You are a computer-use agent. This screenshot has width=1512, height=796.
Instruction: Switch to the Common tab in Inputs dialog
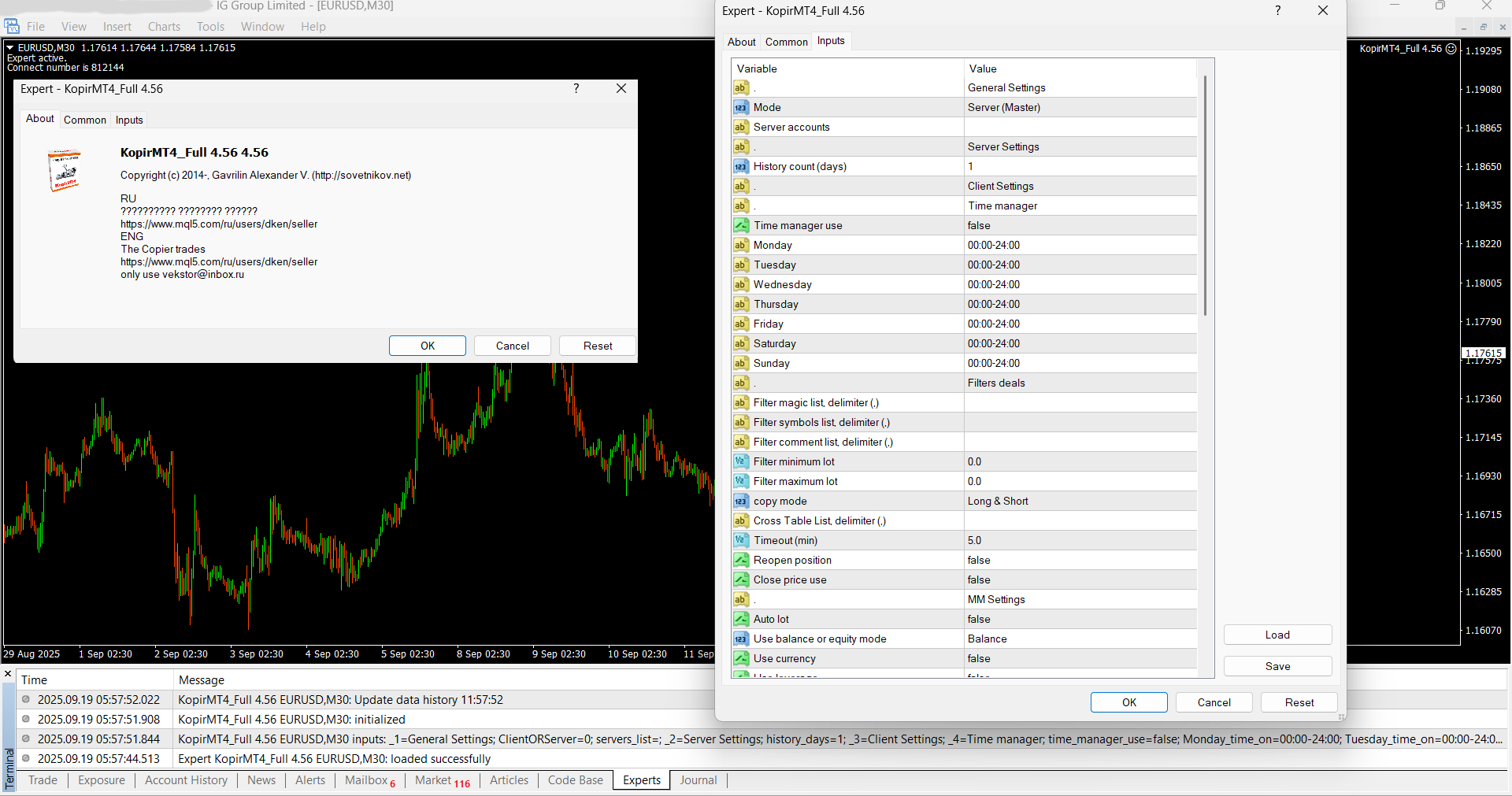(x=786, y=43)
